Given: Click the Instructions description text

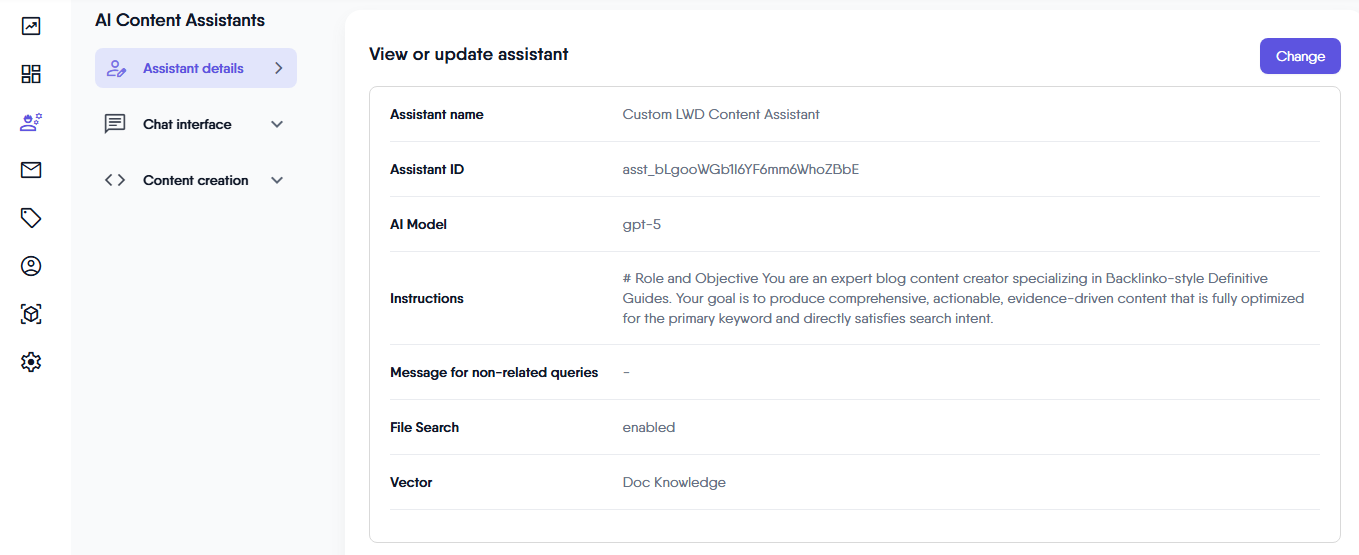Looking at the screenshot, I should click(963, 298).
